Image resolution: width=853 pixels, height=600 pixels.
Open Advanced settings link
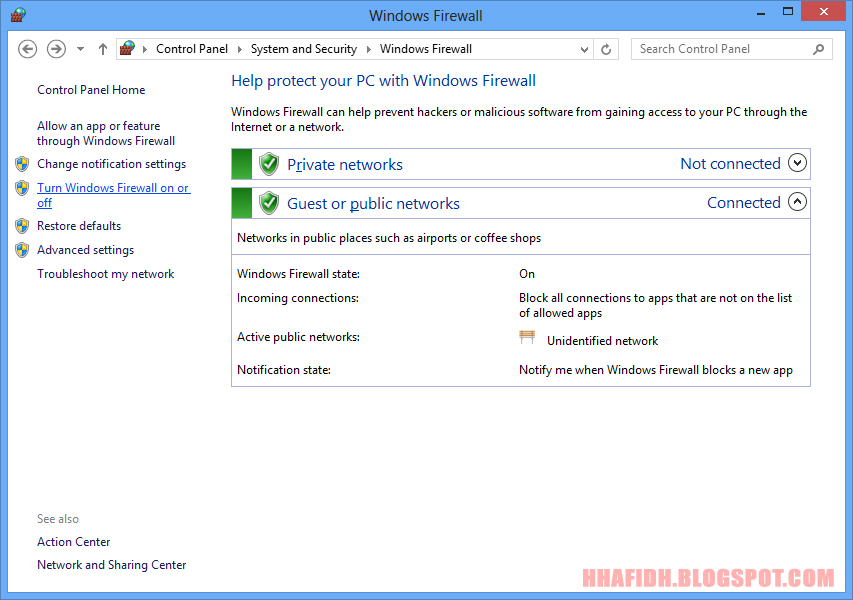pyautogui.click(x=85, y=250)
